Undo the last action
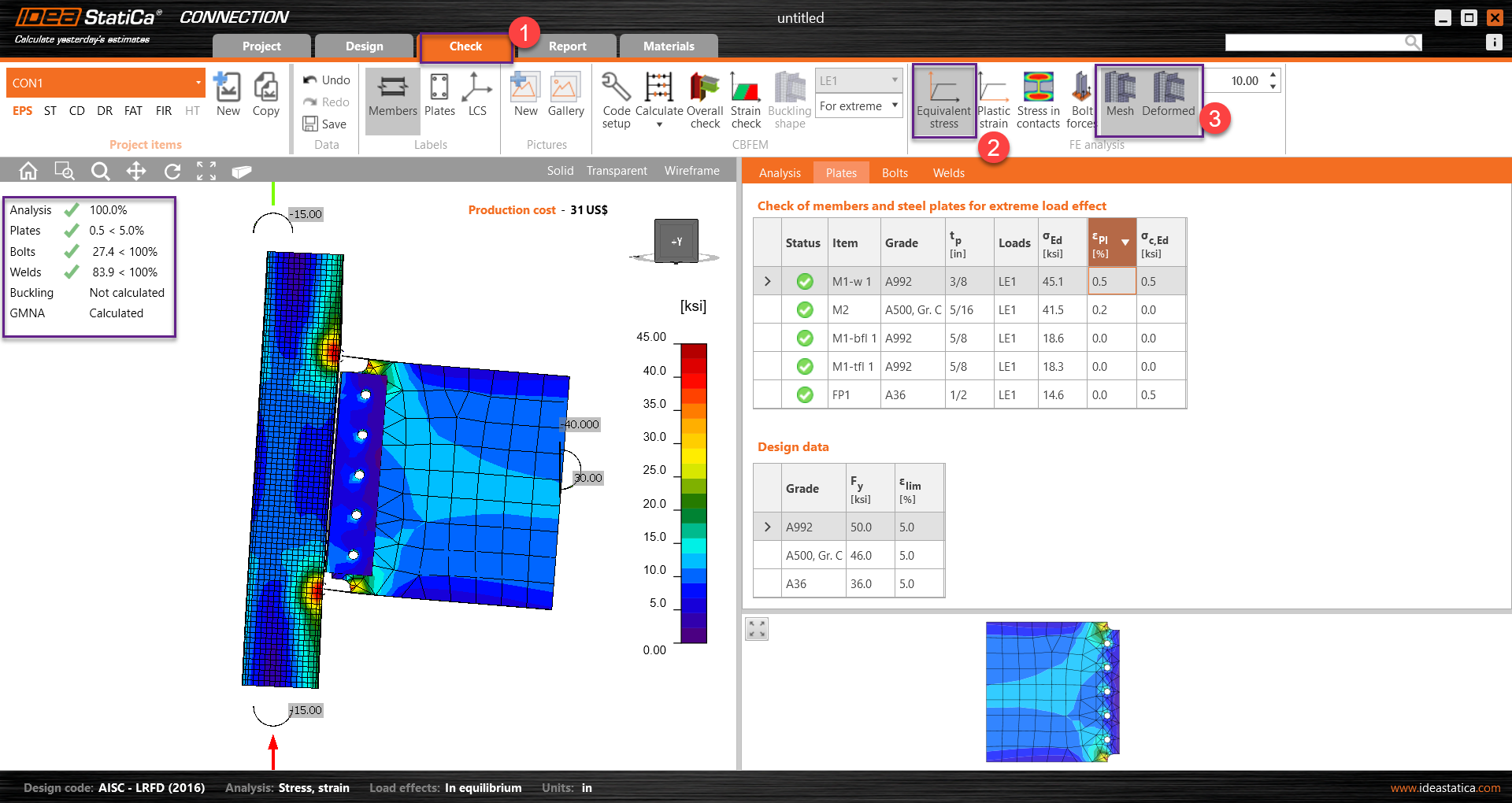The height and width of the screenshot is (803, 1512). [x=326, y=80]
